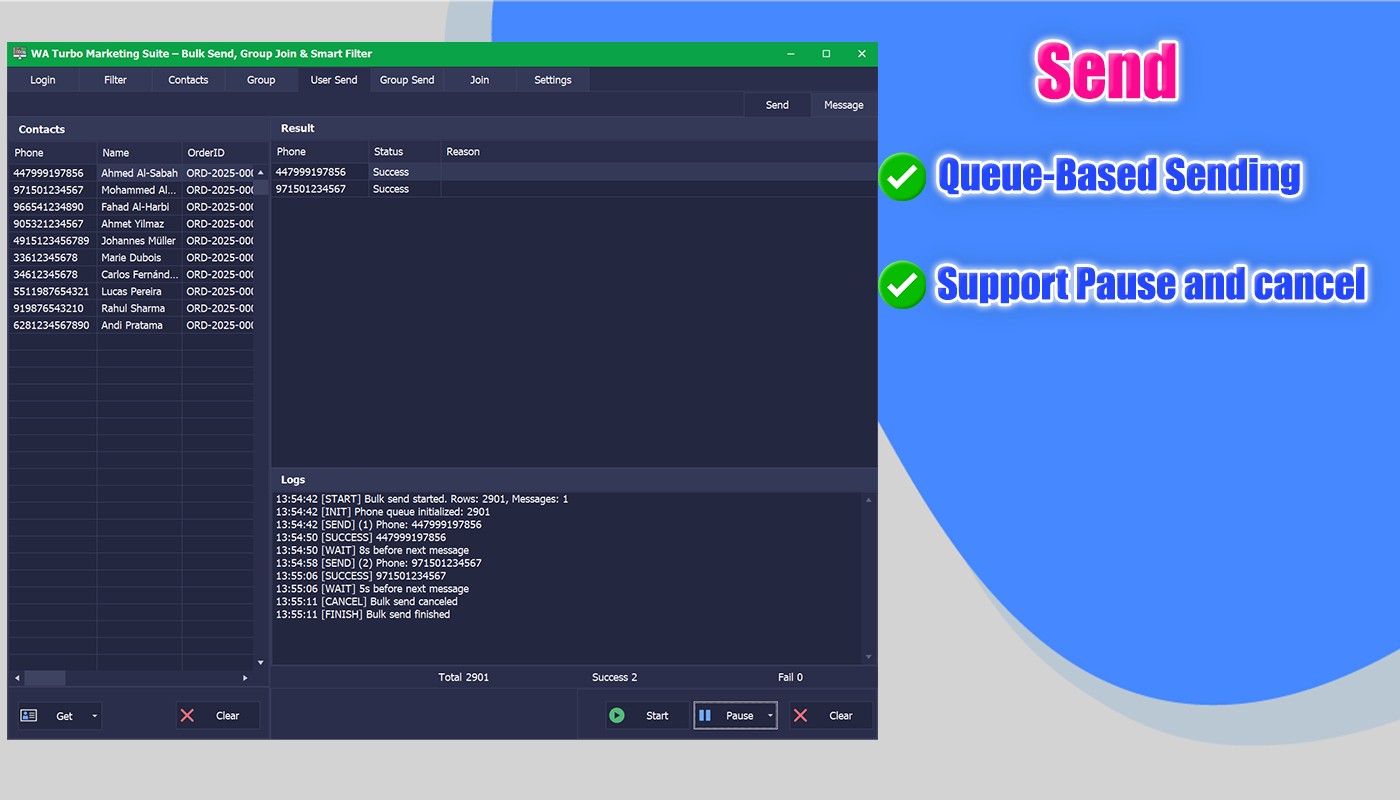Clear the Contacts list with its Clear button
The height and width of the screenshot is (800, 1400).
tap(217, 715)
